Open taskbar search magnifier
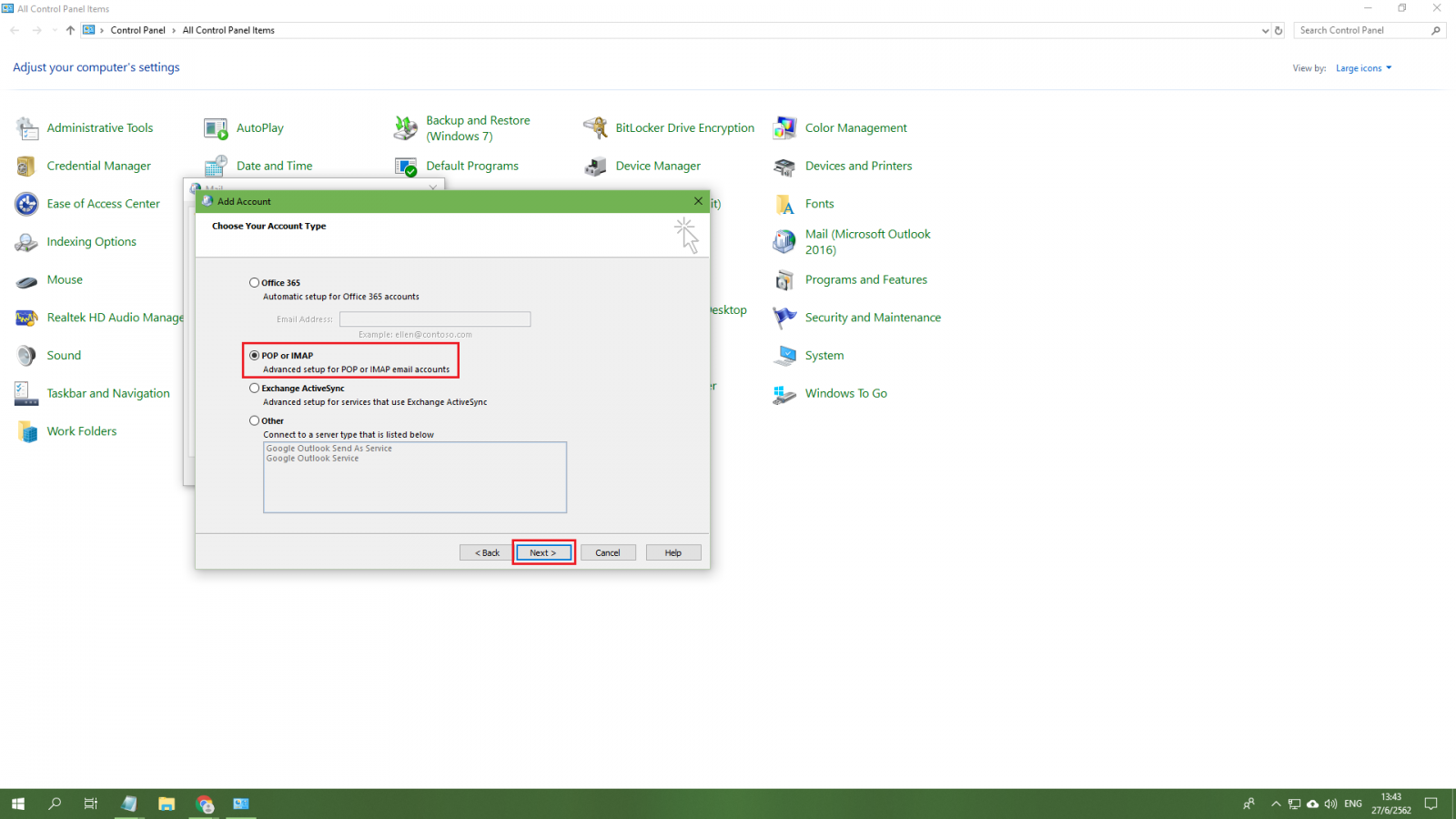1456x819 pixels. click(55, 804)
